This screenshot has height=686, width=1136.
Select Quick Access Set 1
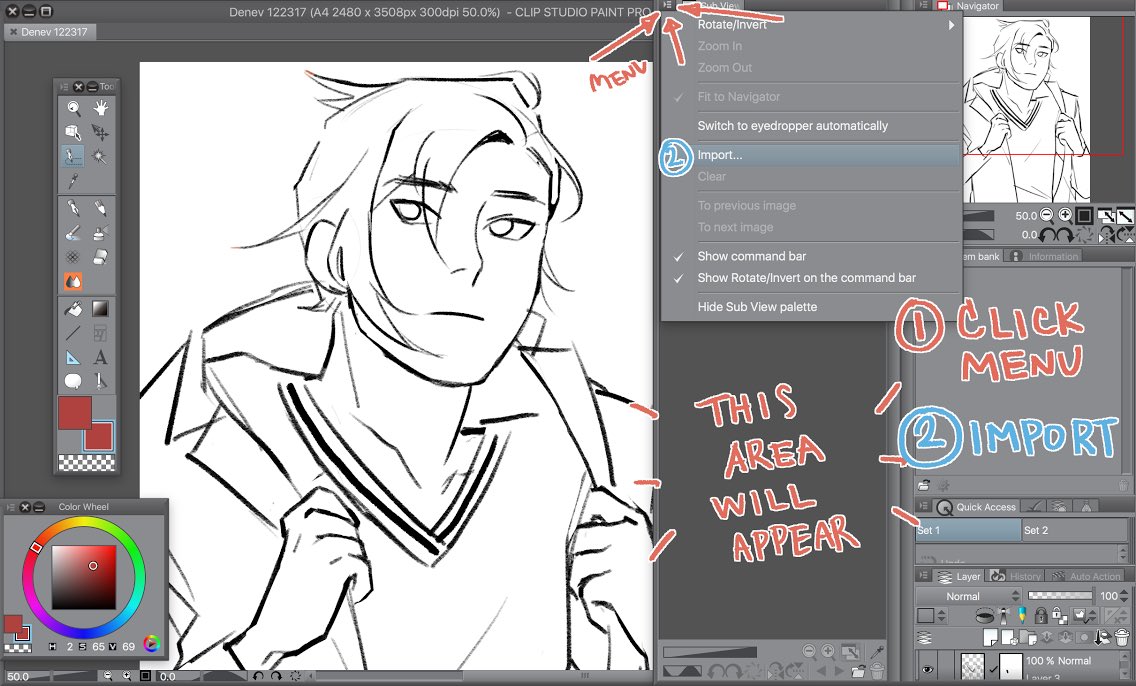click(969, 530)
